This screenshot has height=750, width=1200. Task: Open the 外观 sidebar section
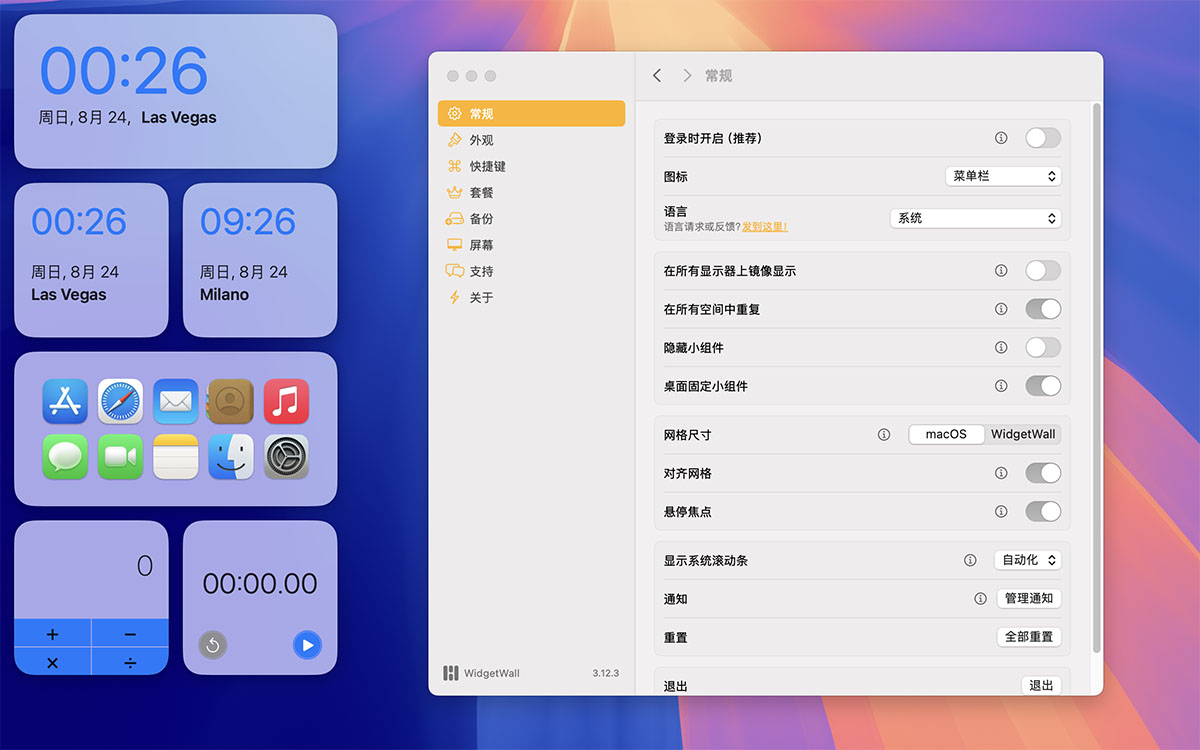coord(531,140)
